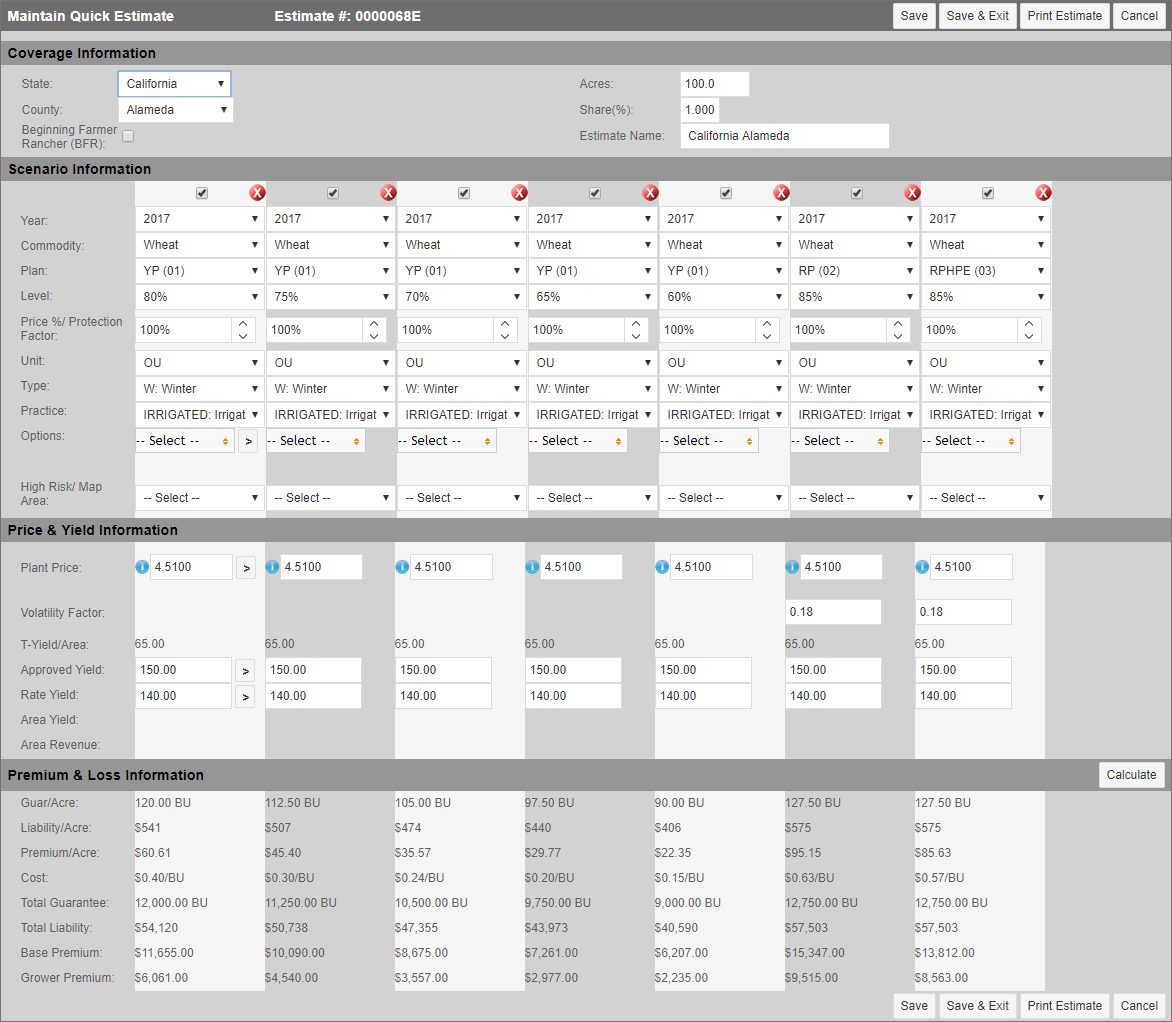Image resolution: width=1172 pixels, height=1022 pixels.
Task: Click the Acres input field
Action: click(x=715, y=84)
